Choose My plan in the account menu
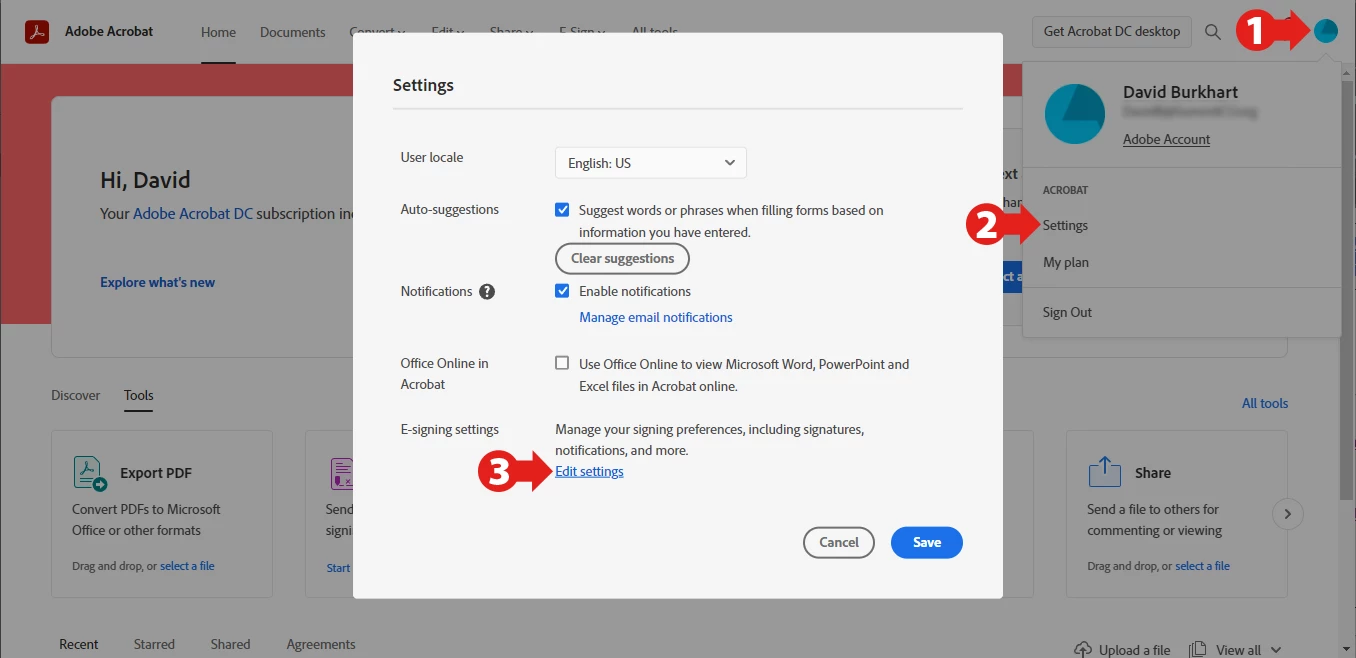The width and height of the screenshot is (1356, 658). pos(1066,262)
